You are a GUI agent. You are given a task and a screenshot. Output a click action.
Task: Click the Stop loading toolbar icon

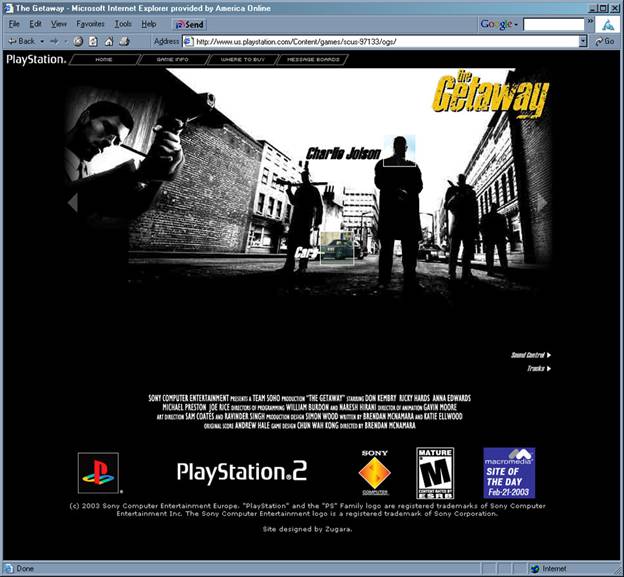coord(78,41)
